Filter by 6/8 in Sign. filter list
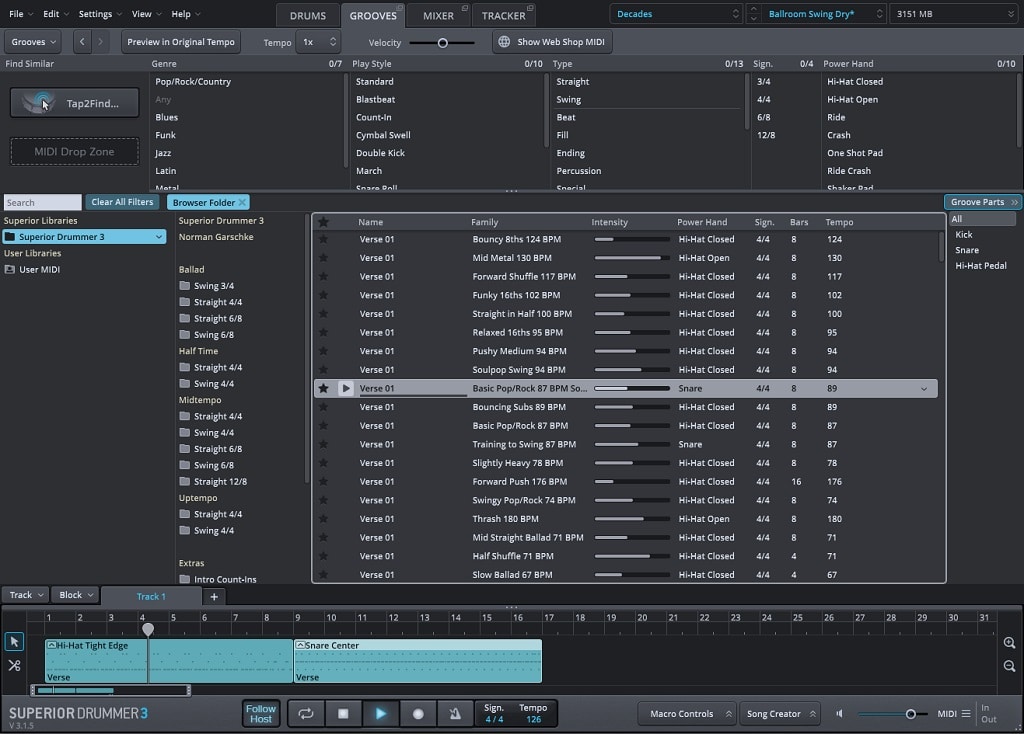The height and width of the screenshot is (734, 1024). [763, 118]
